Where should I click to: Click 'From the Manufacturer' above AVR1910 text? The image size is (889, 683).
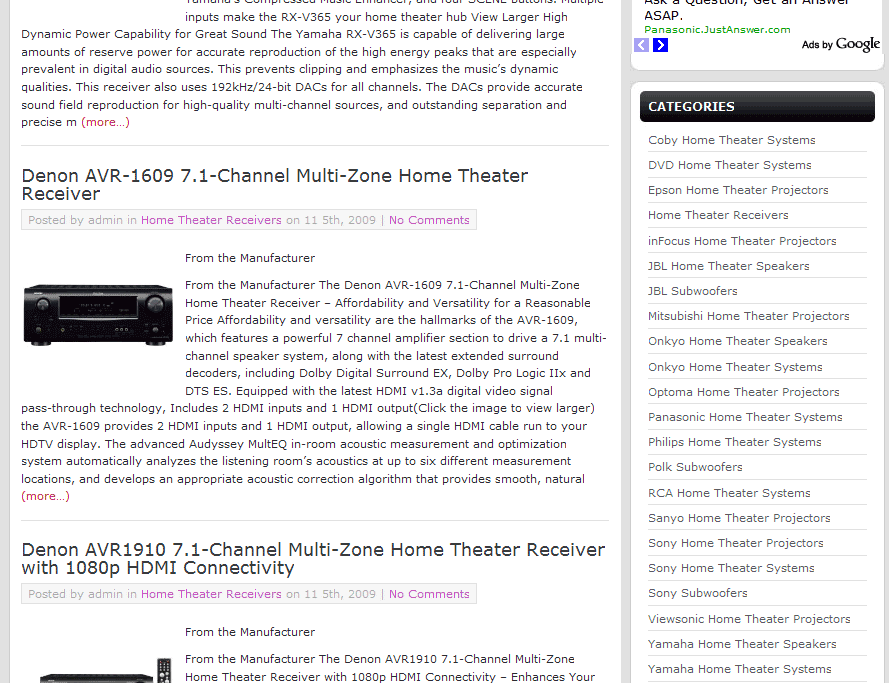(249, 632)
